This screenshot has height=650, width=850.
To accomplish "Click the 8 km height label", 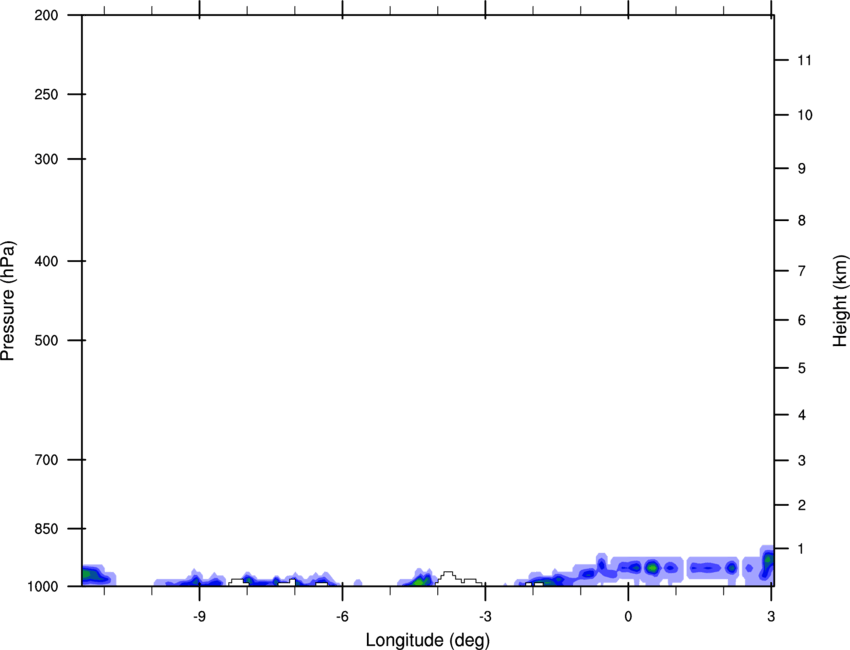I will coord(802,220).
